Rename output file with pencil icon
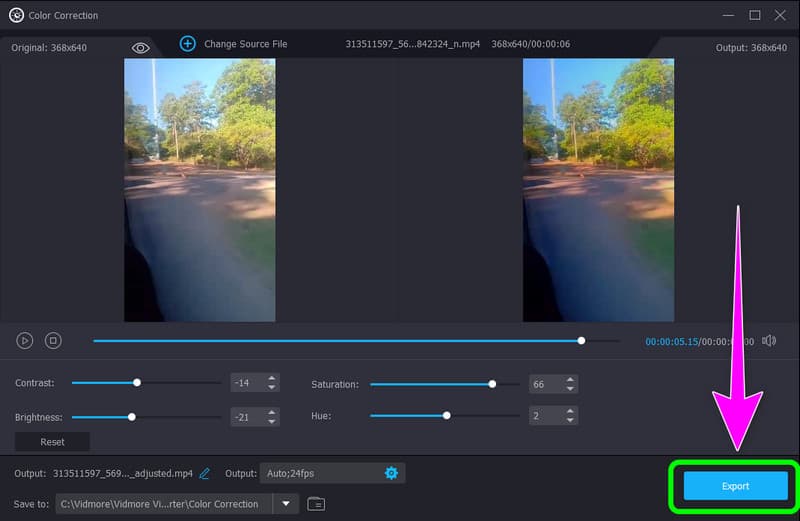The width and height of the screenshot is (800, 521). tap(205, 473)
